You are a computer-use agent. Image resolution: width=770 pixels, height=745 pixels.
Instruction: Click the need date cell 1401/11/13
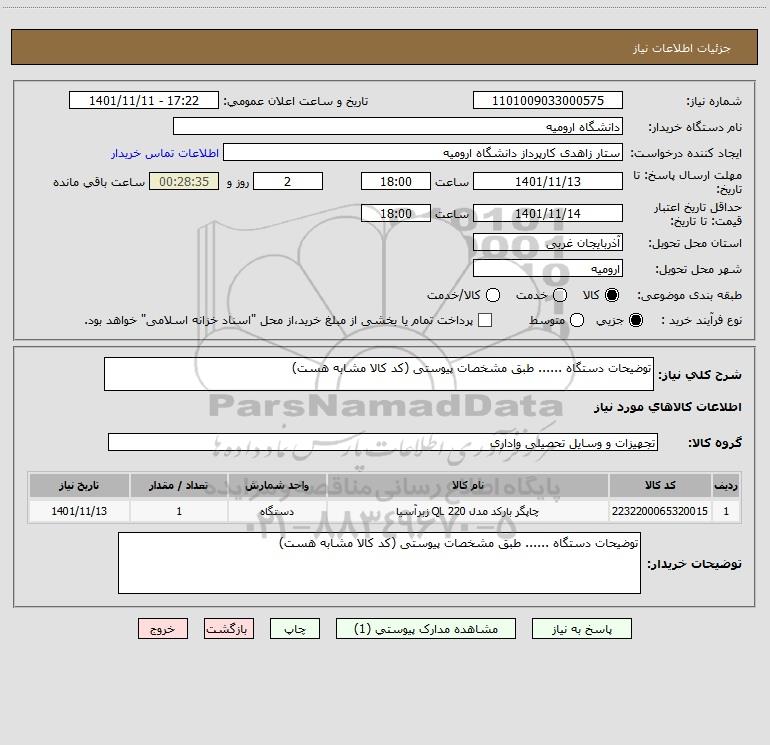79,511
